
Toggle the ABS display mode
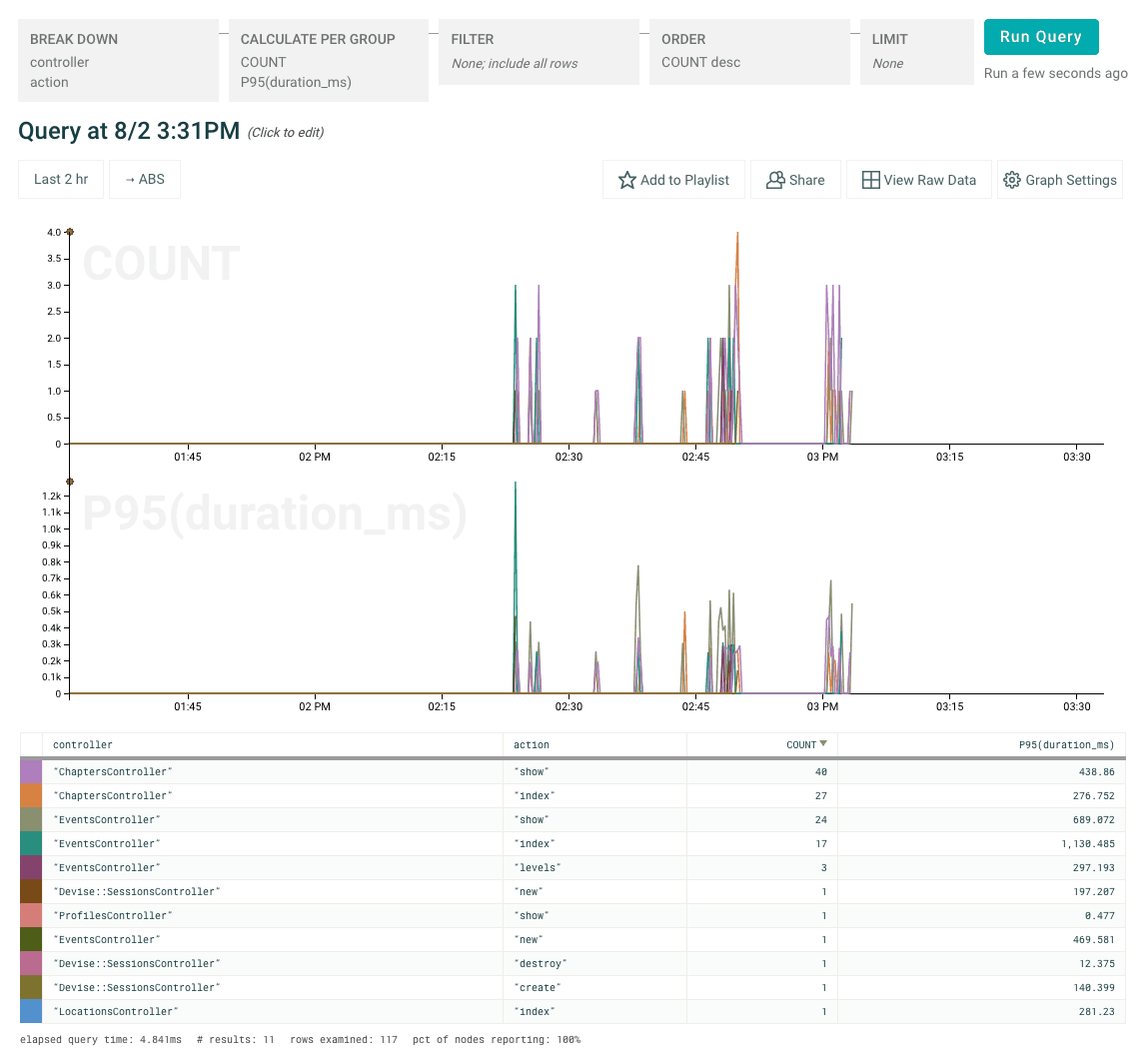click(145, 179)
